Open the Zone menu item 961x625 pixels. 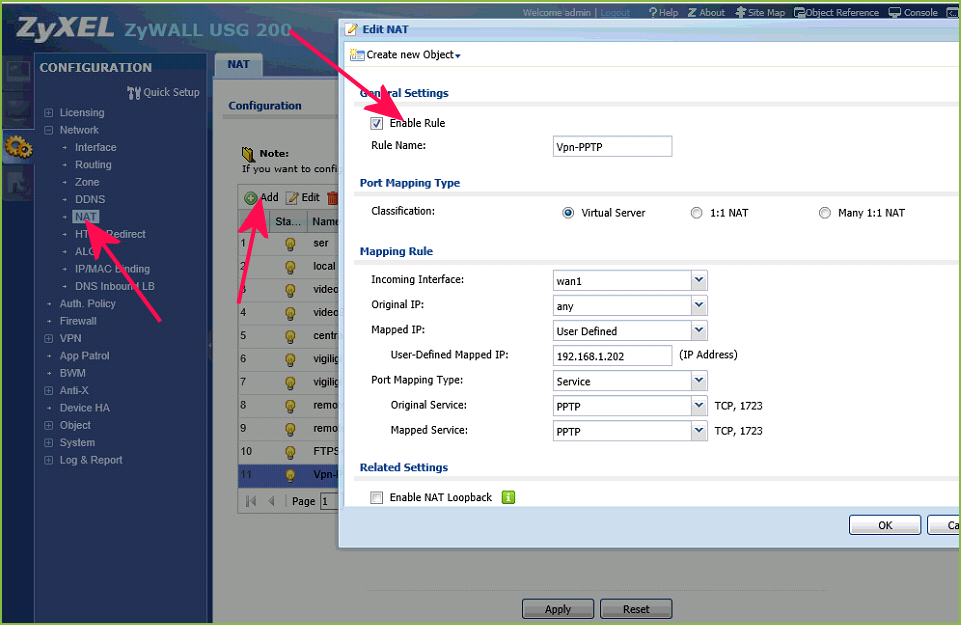(x=87, y=182)
